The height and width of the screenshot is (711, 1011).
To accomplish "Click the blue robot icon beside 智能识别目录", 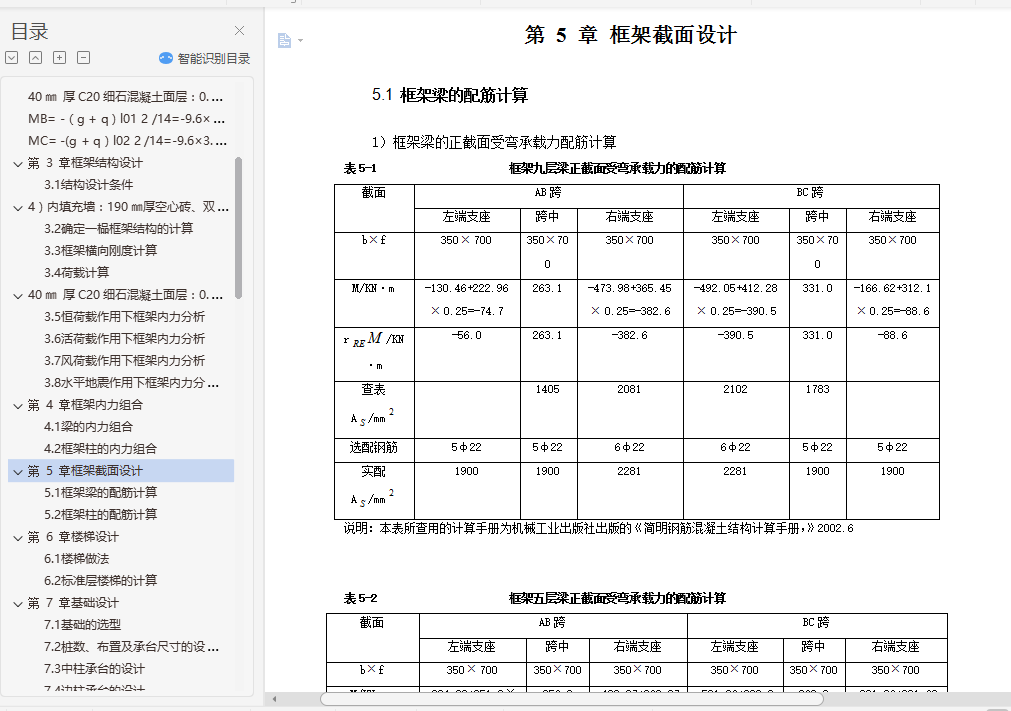I will click(166, 58).
